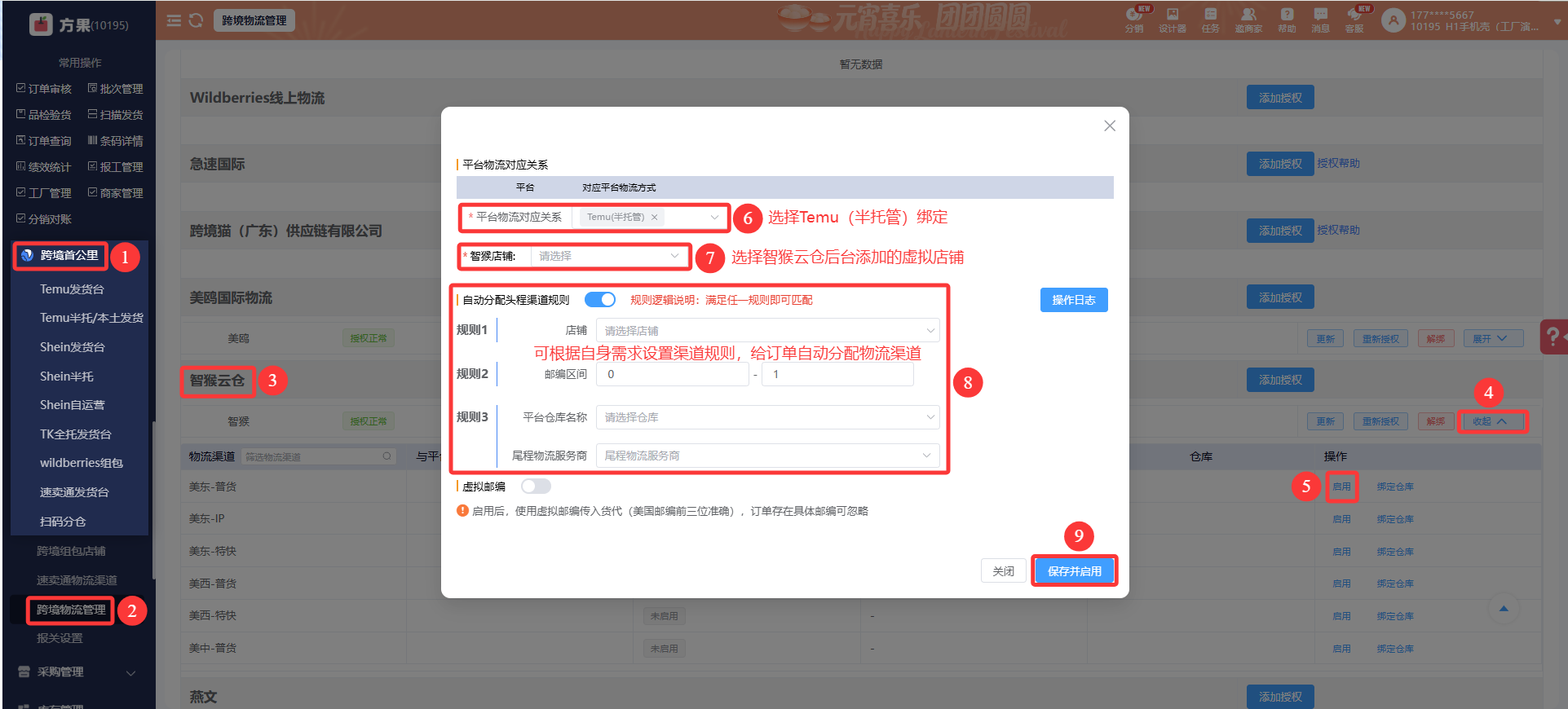
Task: Open the 任务 tasks icon
Action: (x=1210, y=20)
